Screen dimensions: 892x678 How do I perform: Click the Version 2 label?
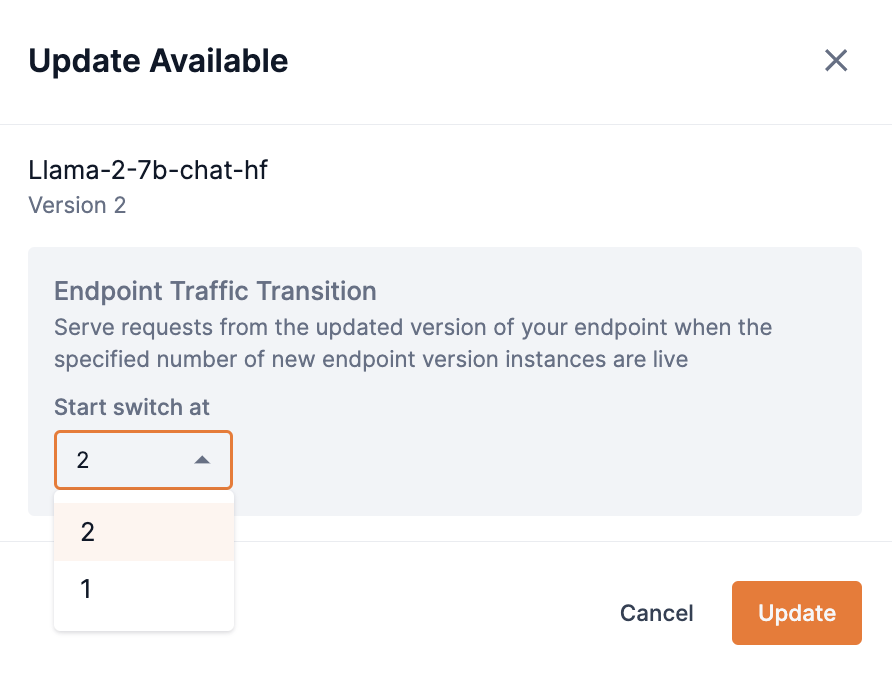(77, 205)
